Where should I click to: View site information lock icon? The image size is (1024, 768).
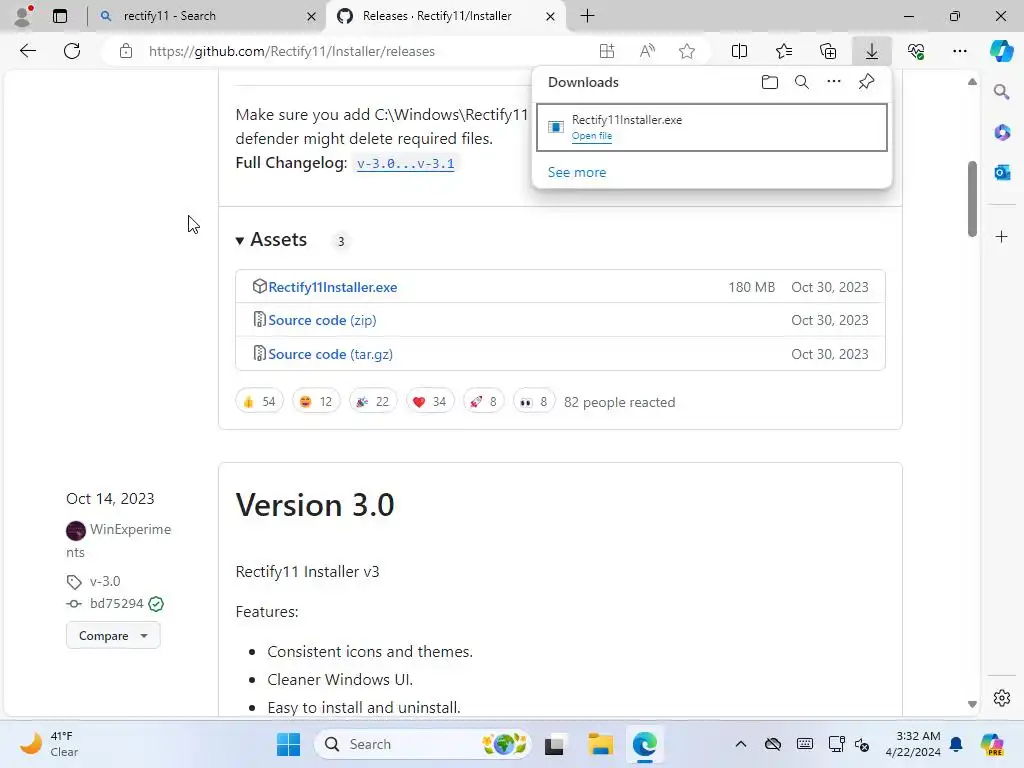point(126,51)
